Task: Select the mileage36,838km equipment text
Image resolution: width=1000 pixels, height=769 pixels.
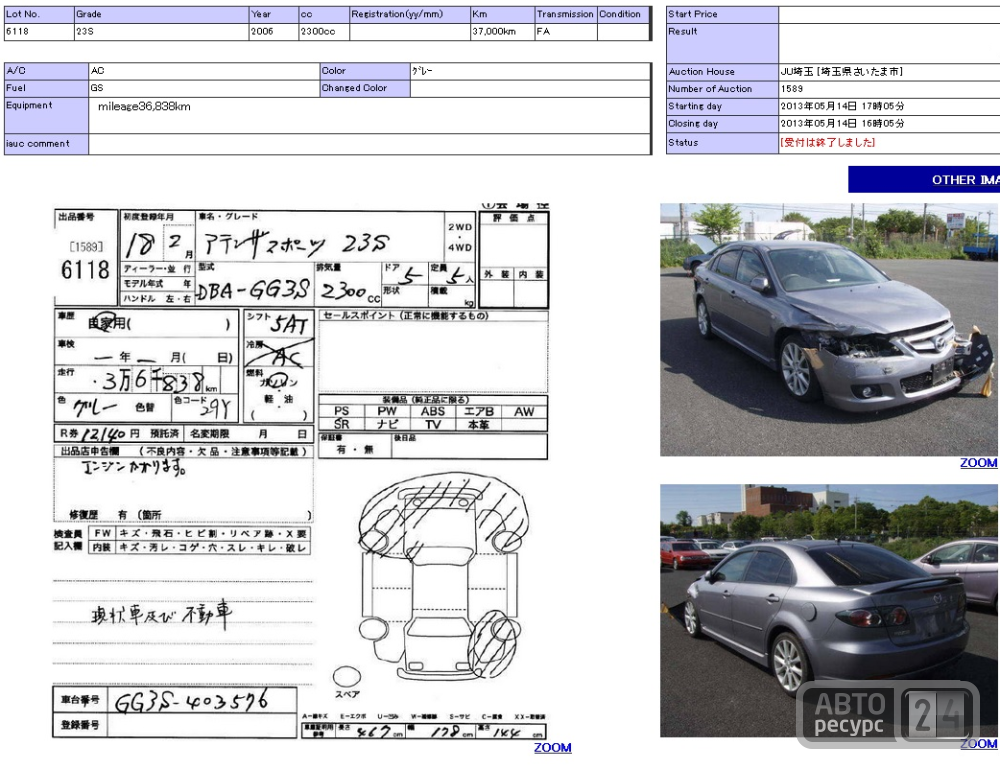Action: tap(144, 106)
